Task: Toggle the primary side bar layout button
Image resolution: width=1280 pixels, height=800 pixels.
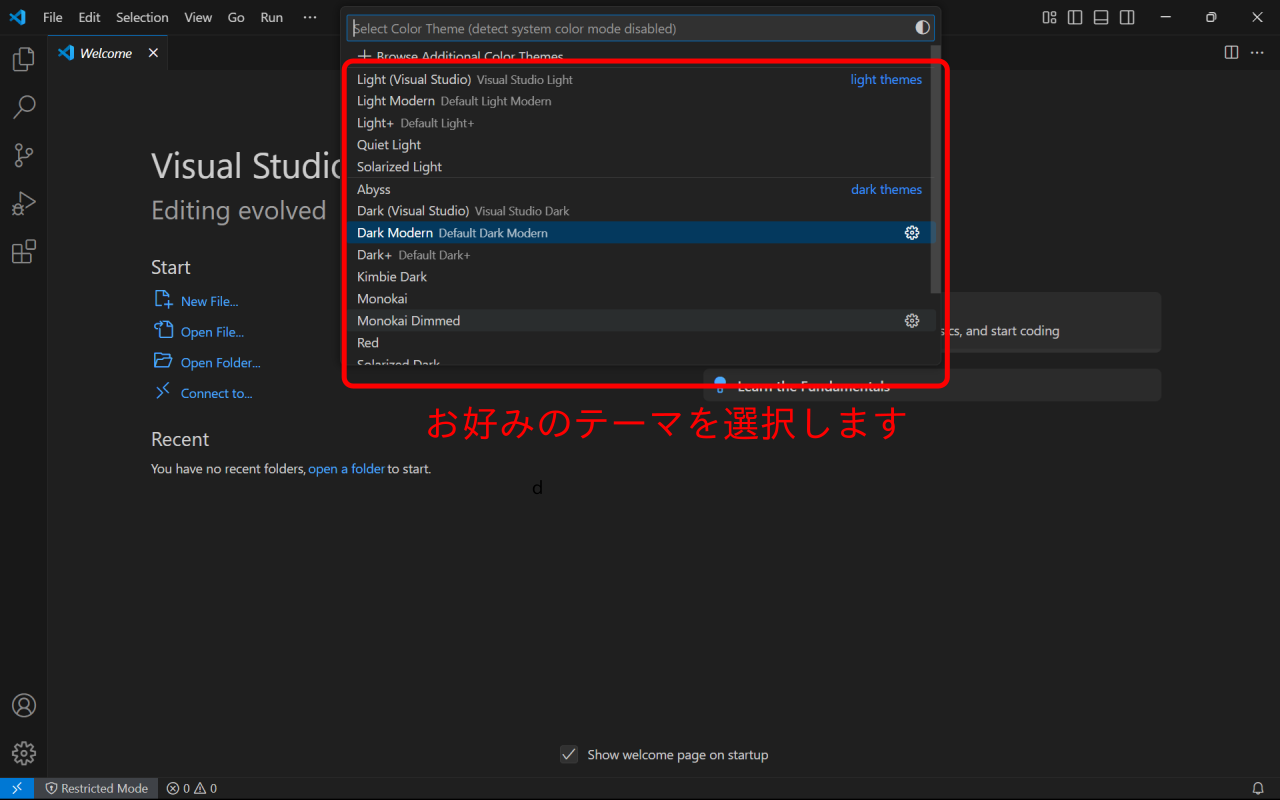Action: point(1075,17)
